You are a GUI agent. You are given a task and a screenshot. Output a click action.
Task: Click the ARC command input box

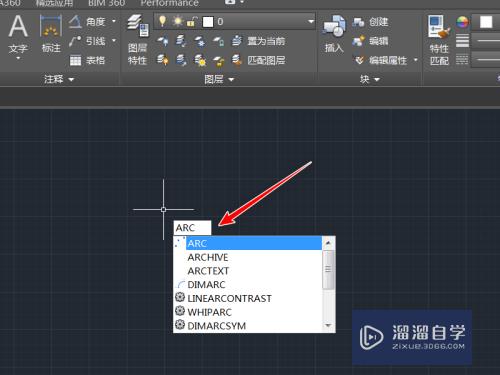192,228
